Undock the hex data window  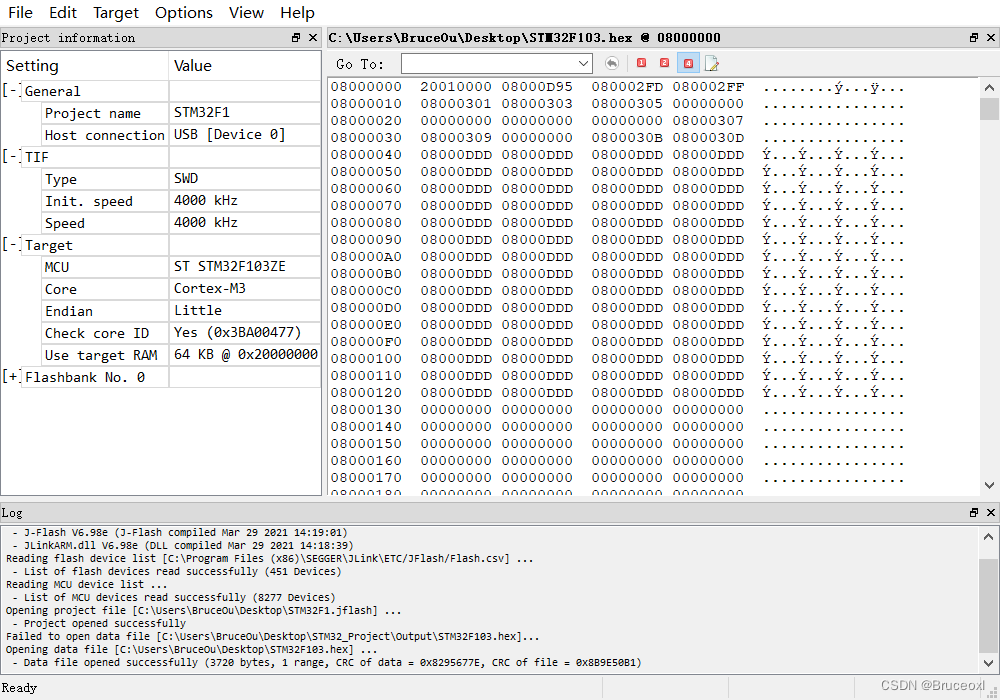click(x=974, y=38)
